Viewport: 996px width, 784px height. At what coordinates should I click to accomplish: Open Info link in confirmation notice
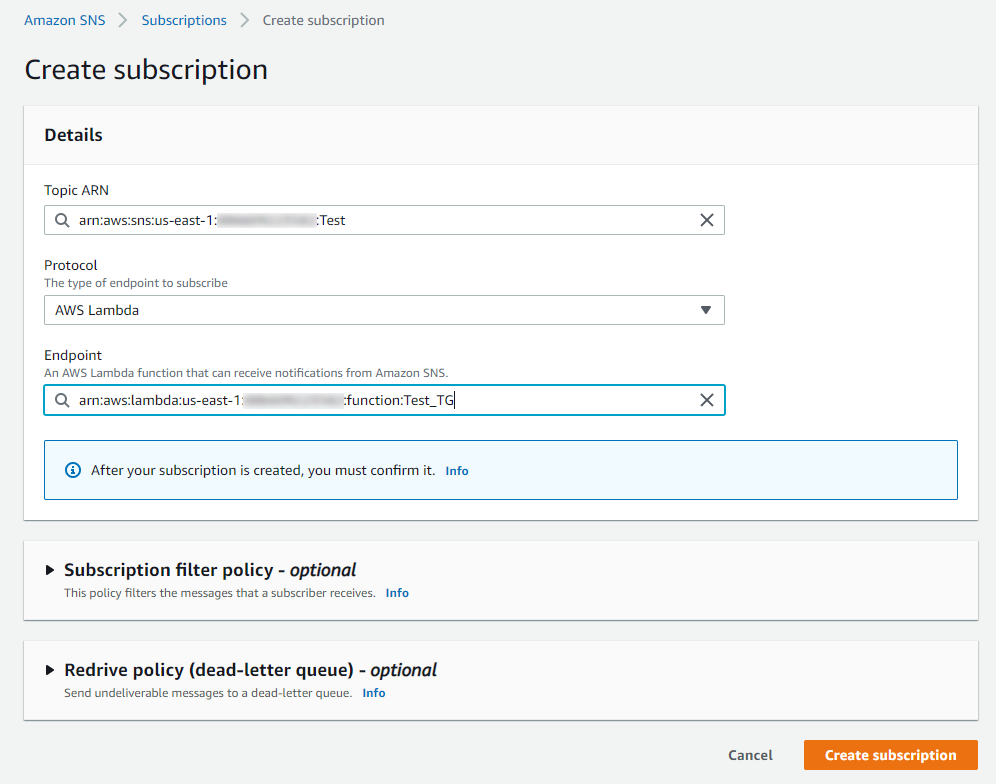(x=457, y=471)
